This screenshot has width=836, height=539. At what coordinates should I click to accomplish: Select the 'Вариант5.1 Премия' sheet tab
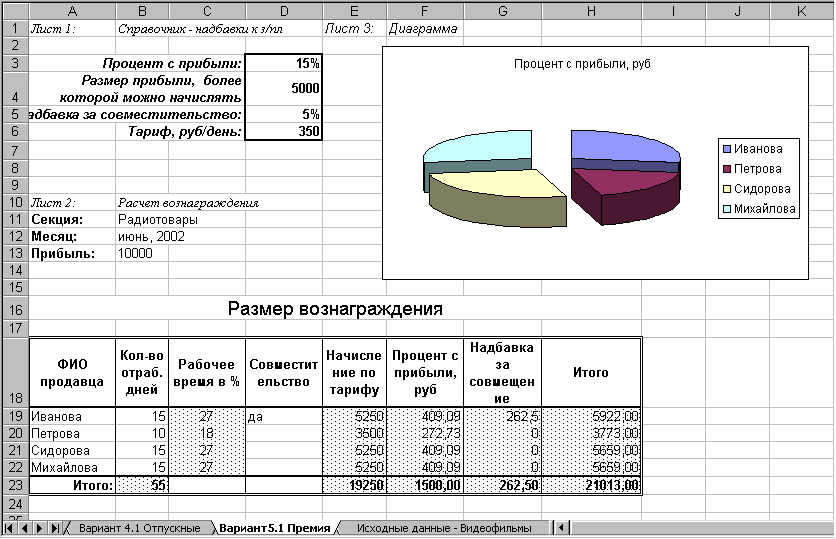pos(275,528)
